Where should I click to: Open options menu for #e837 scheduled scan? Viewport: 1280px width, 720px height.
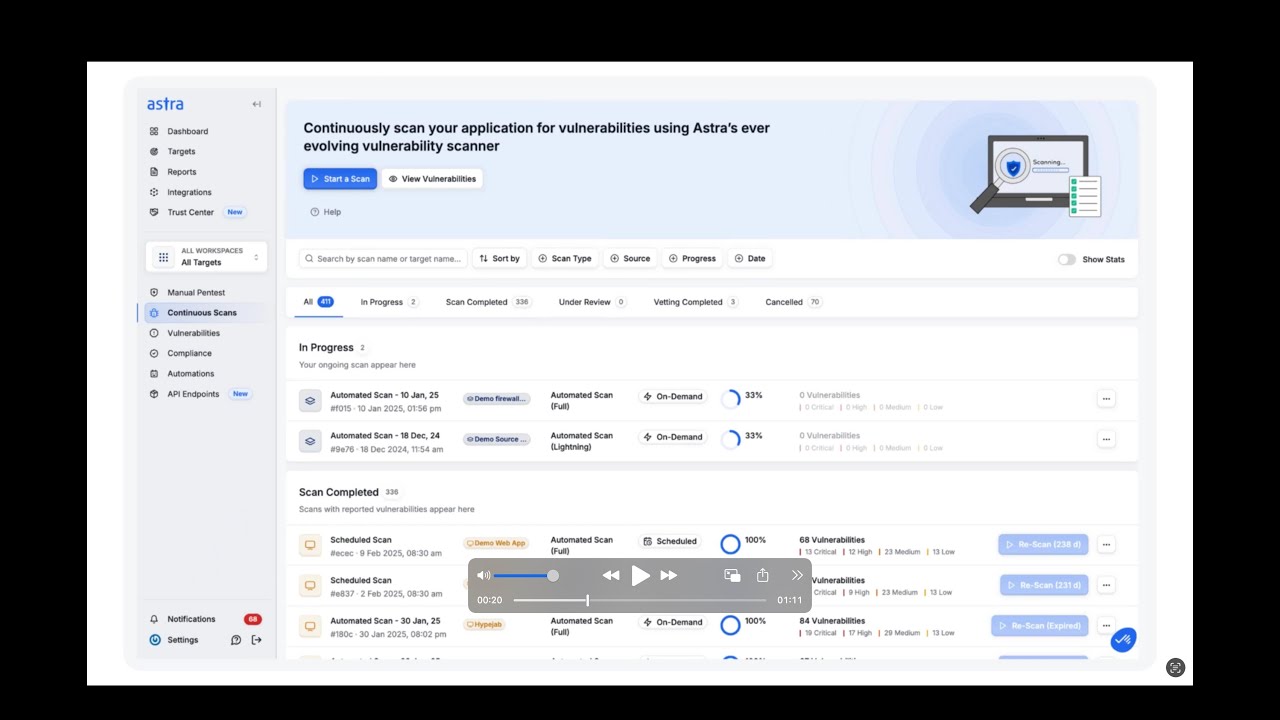(1106, 585)
